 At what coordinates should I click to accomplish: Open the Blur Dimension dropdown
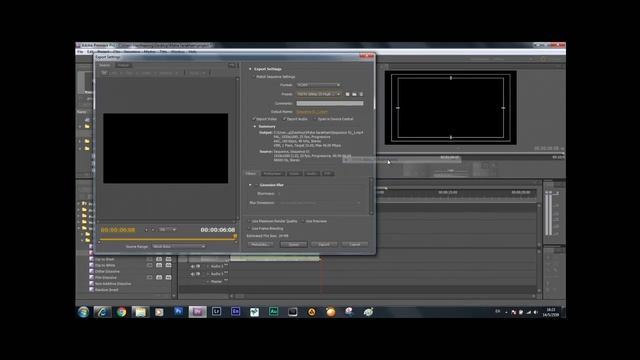(320, 202)
